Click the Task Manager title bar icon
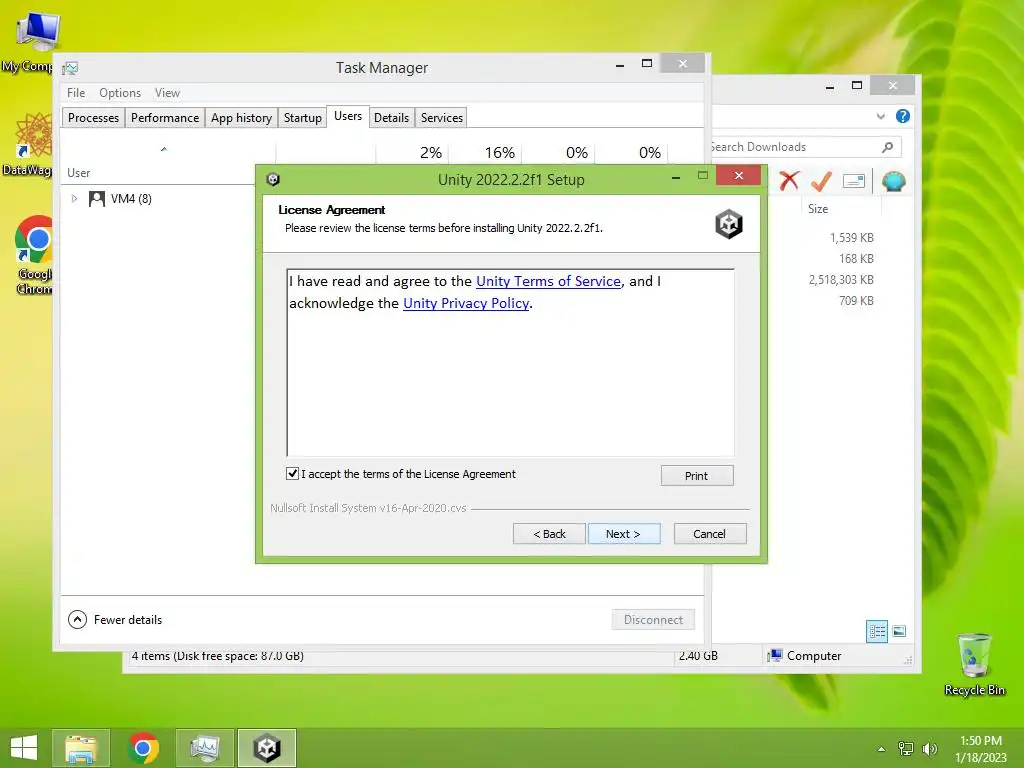The height and width of the screenshot is (768, 1024). (x=71, y=68)
